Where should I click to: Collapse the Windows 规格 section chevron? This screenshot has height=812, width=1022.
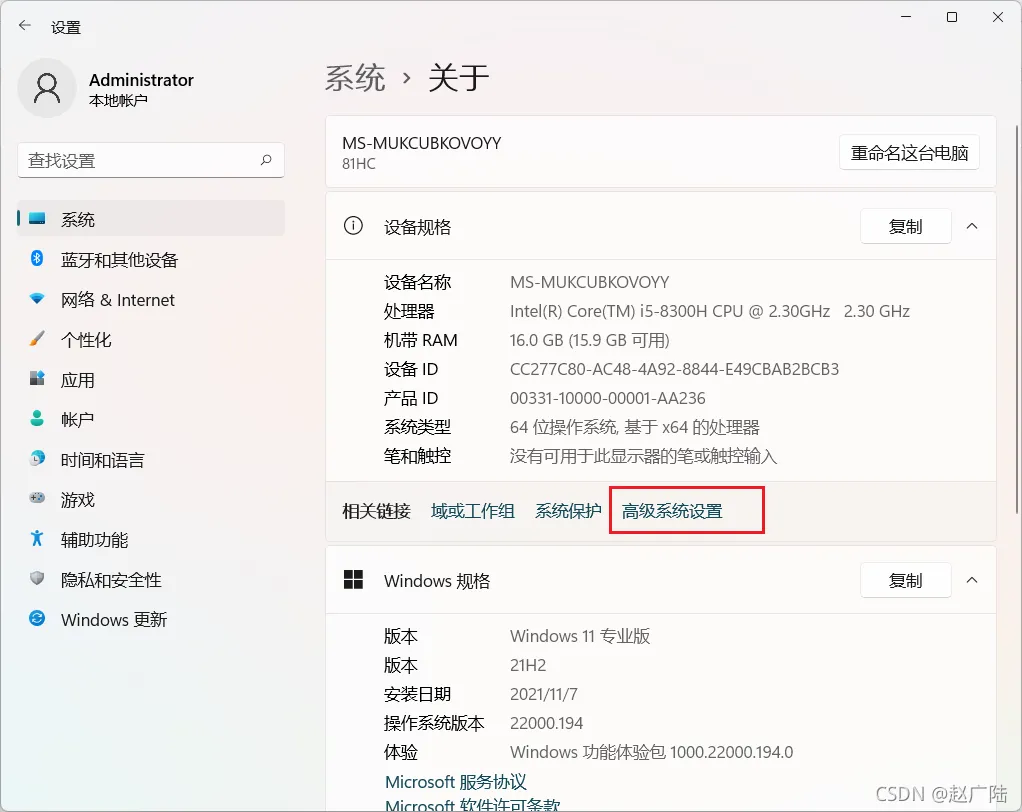click(x=972, y=580)
